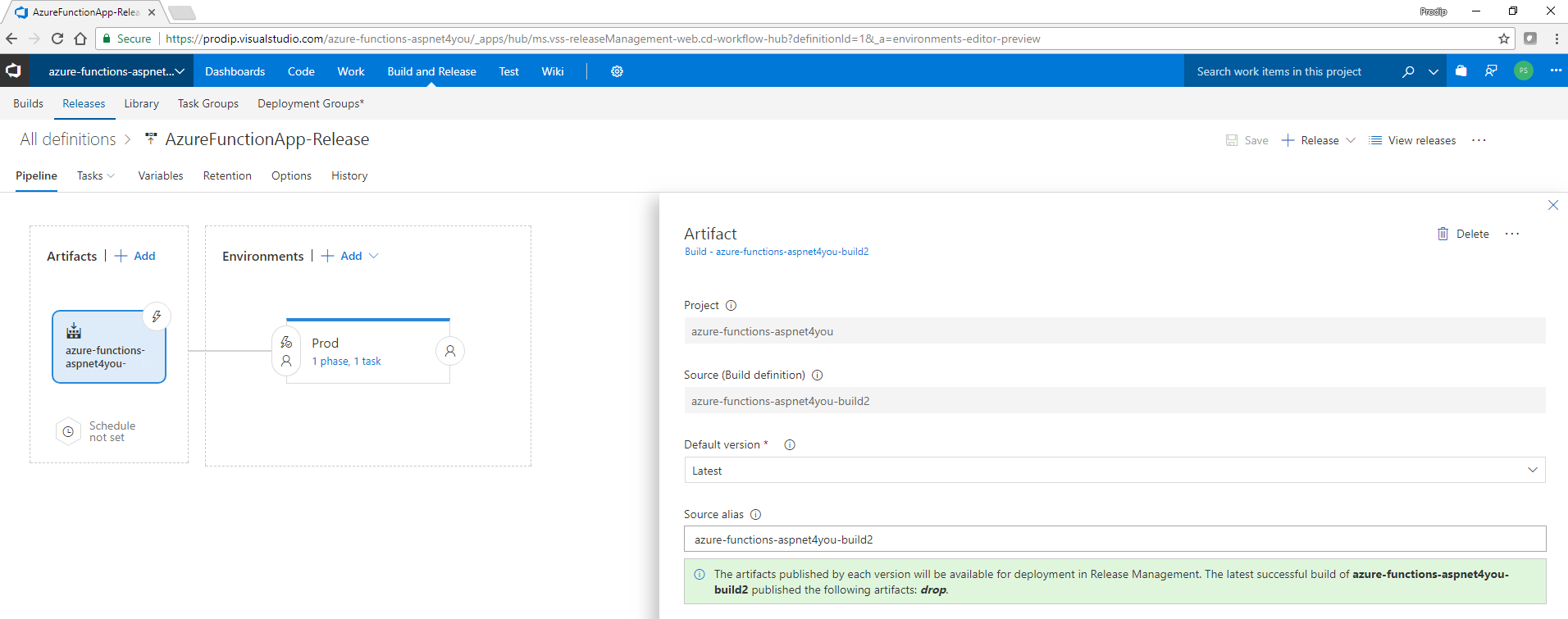
Task: Expand the Environments Add dropdown
Action: (x=373, y=256)
